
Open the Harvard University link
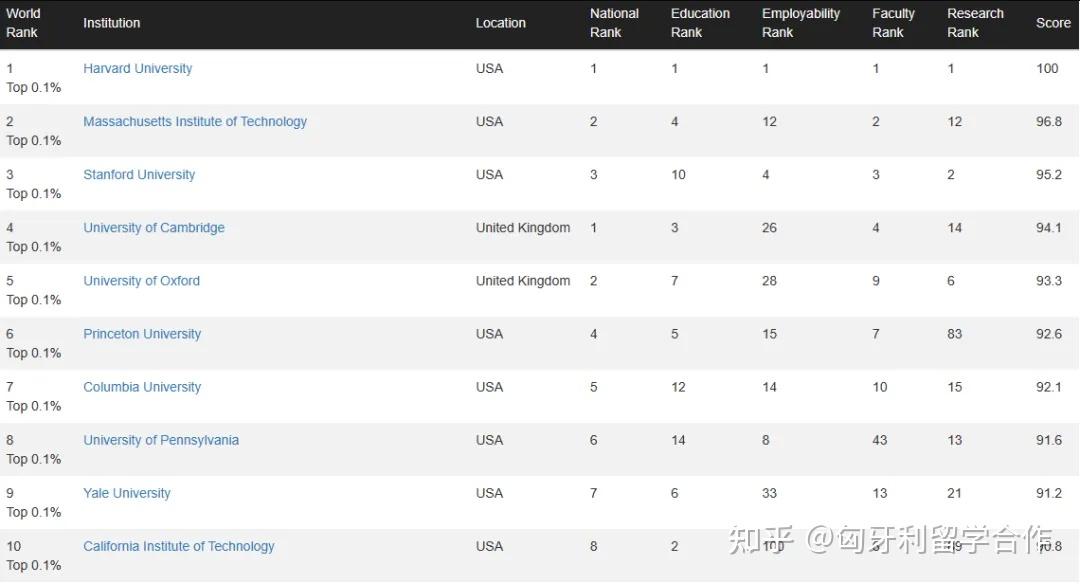point(137,69)
